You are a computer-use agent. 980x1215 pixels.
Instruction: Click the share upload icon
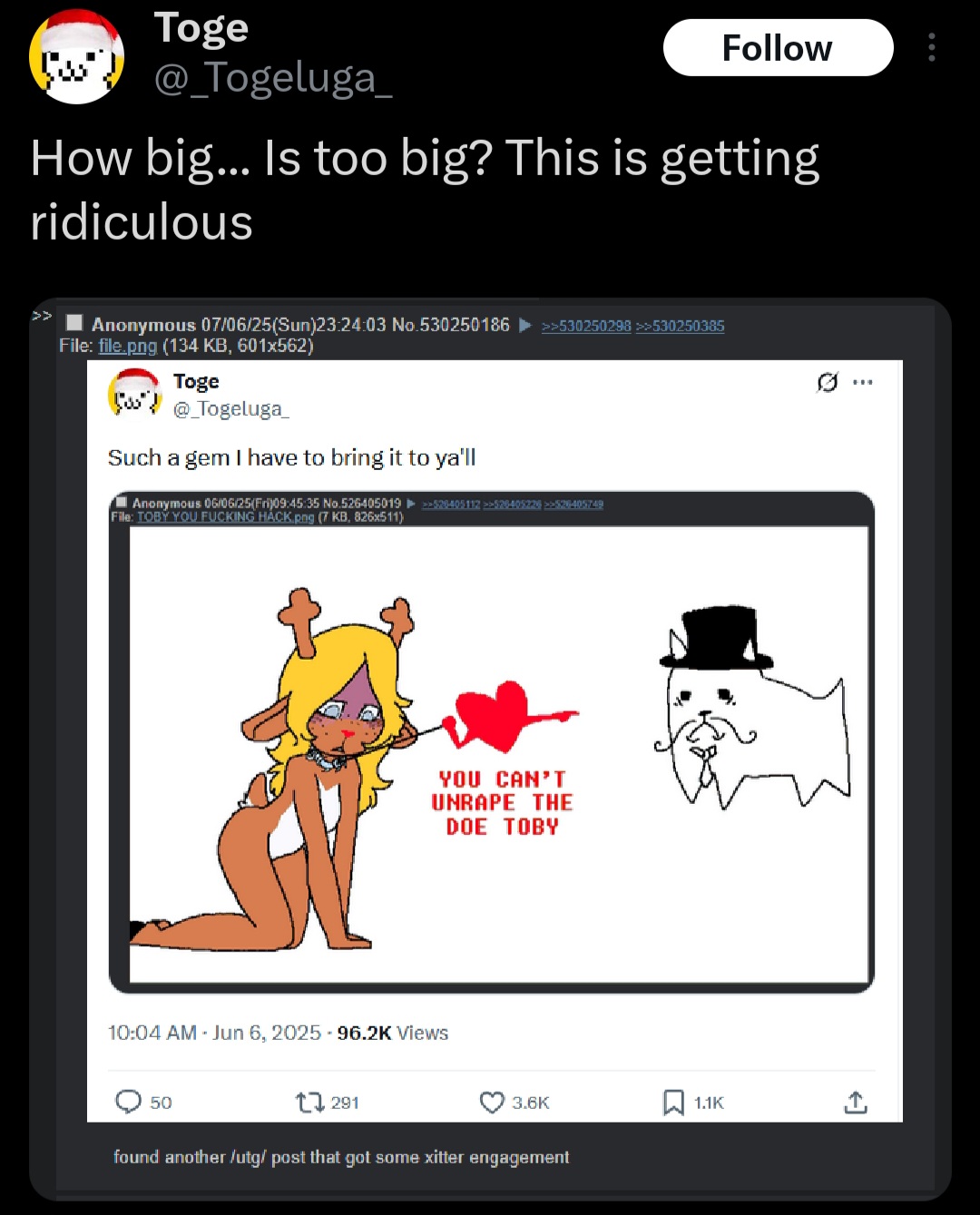coord(856,1102)
